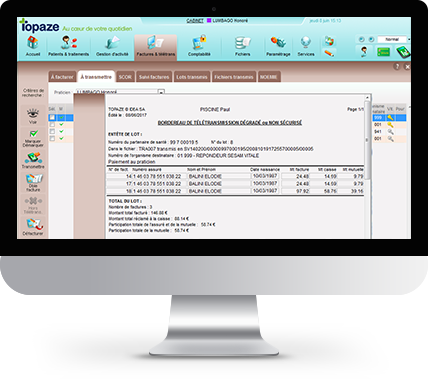Open the Accueil home icon
This screenshot has width=428, height=379.
pyautogui.click(x=33, y=46)
